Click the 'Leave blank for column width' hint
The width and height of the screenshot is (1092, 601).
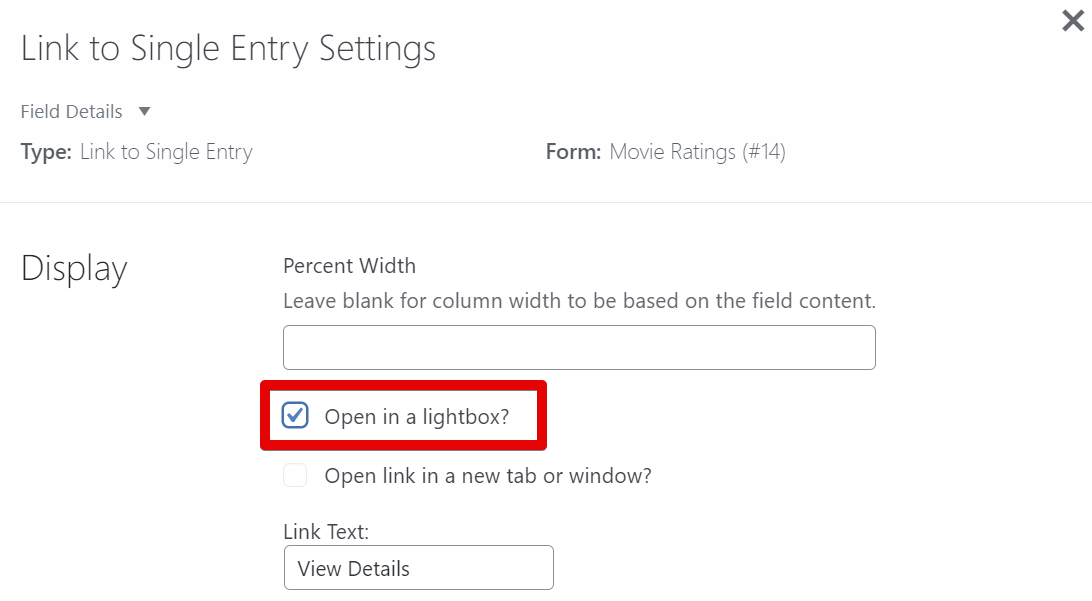579,300
